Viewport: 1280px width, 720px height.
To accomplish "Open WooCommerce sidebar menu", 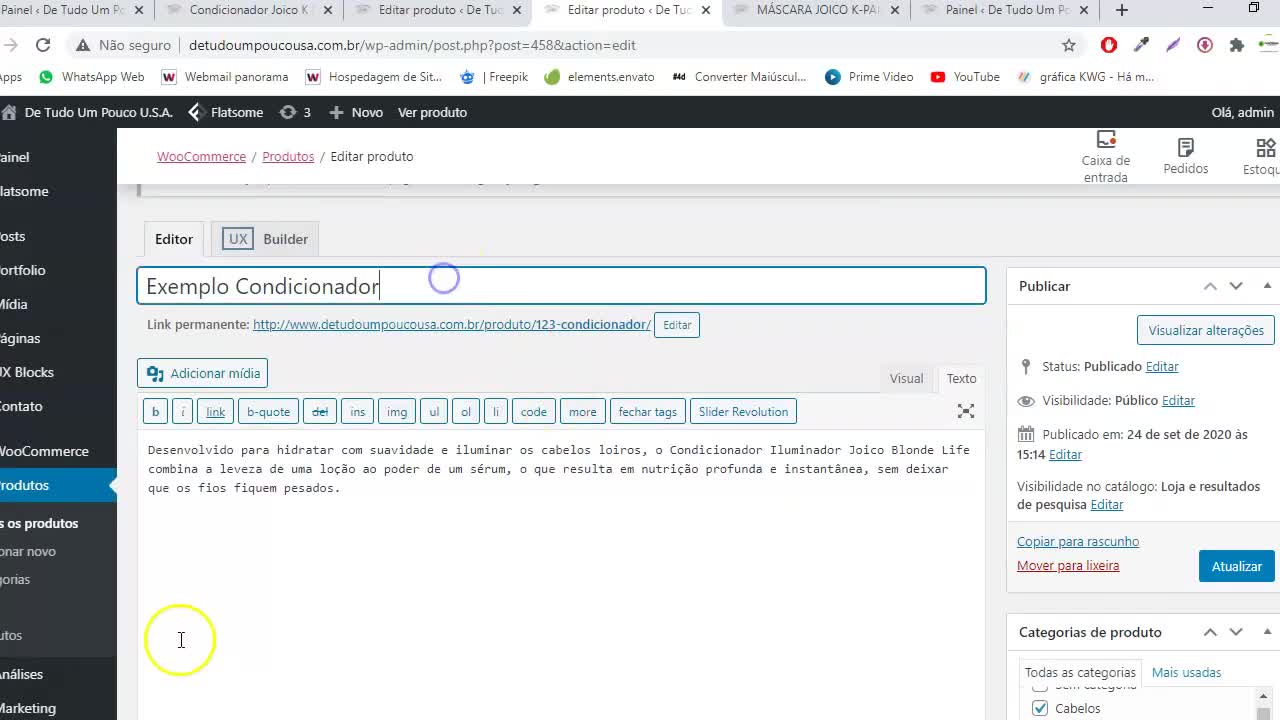I will coord(44,451).
